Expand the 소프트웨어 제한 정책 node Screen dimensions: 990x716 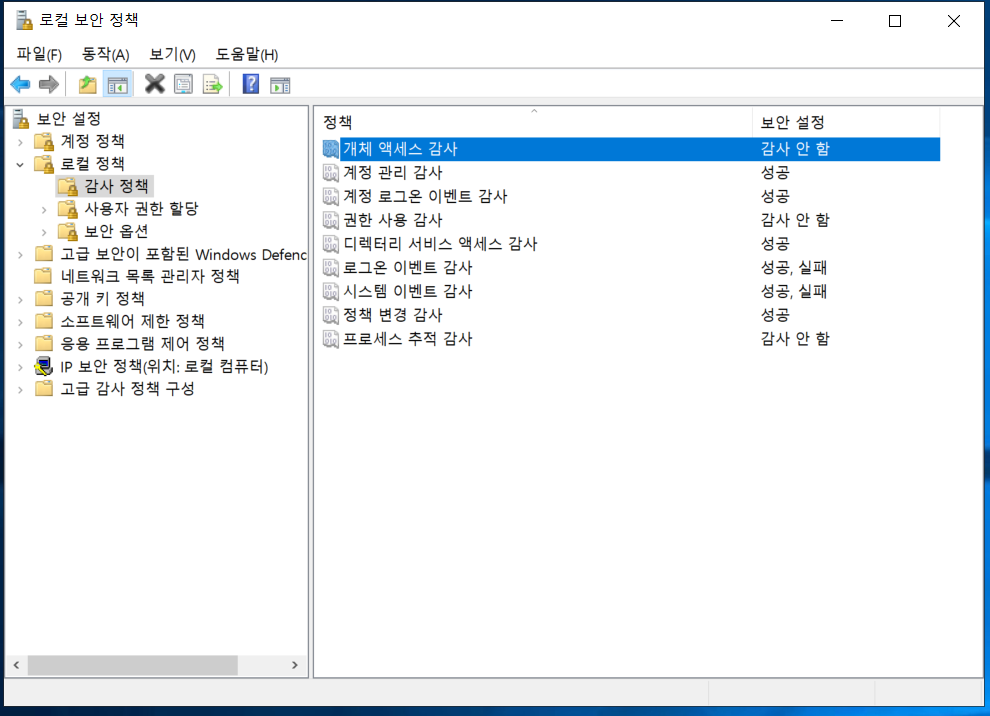(x=21, y=322)
